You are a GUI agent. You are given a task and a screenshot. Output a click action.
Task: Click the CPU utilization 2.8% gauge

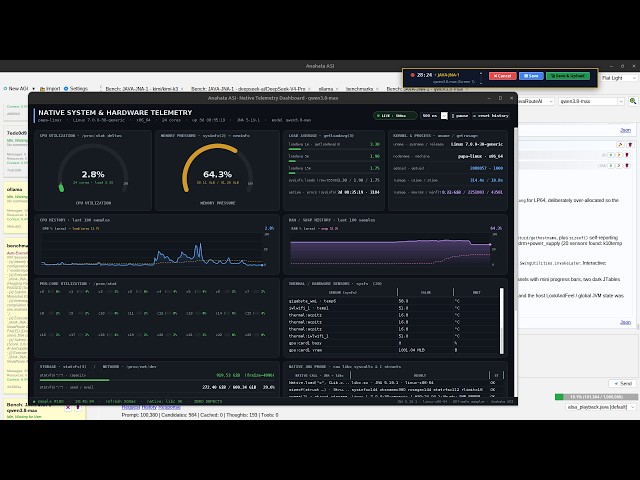click(93, 171)
